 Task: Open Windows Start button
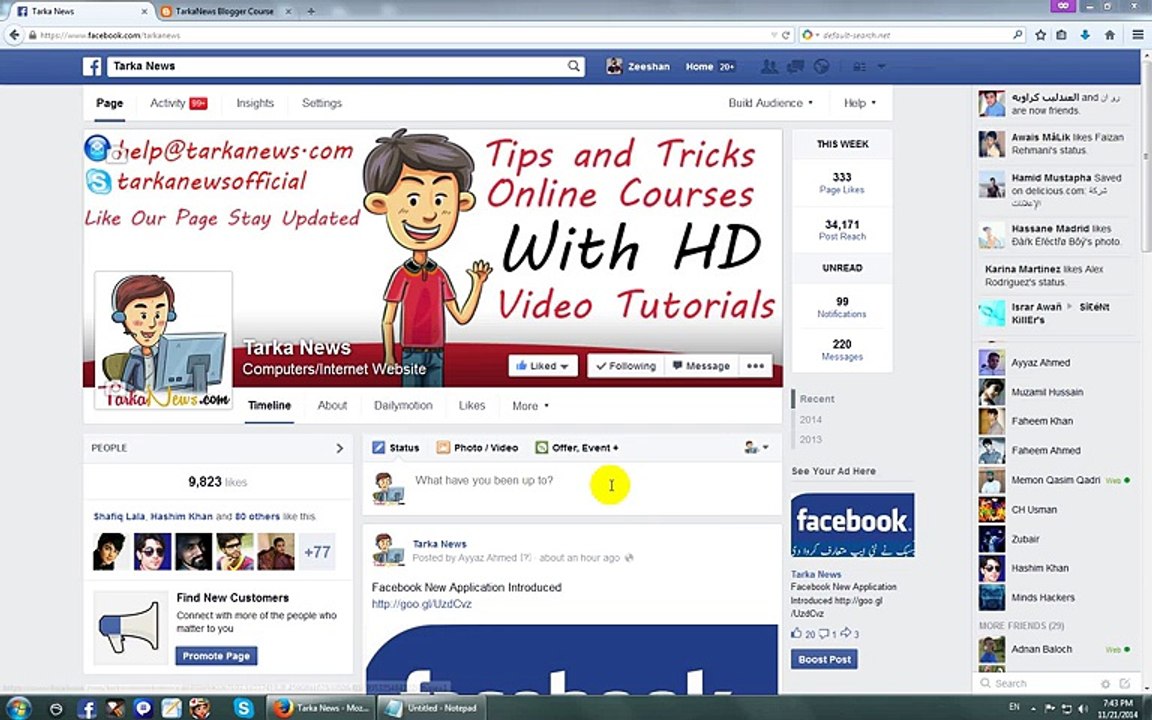pos(18,708)
